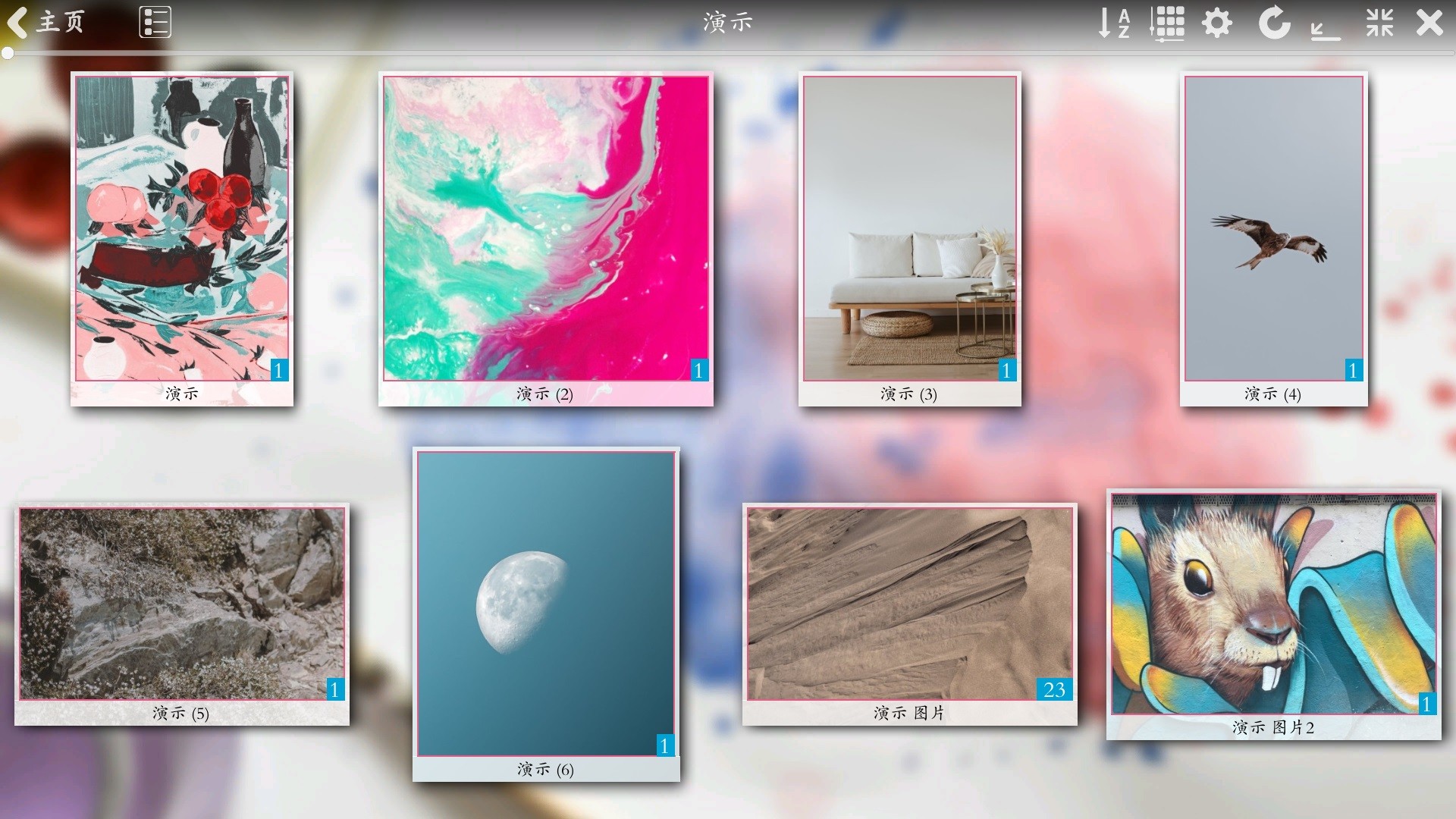The image size is (1456, 819).
Task: Open the 演示 (5) rocky hillside album
Action: 182,604
